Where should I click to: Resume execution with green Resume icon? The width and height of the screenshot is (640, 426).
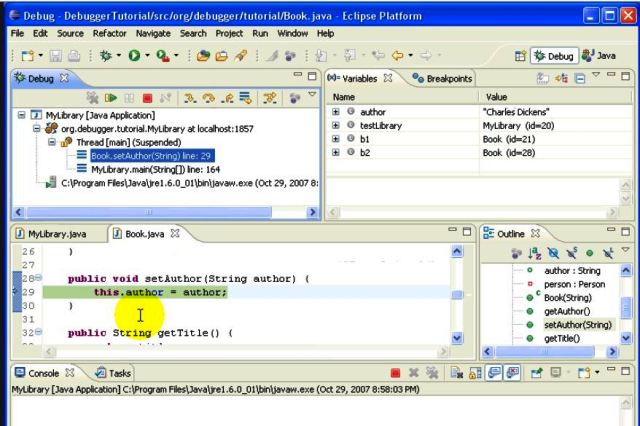coord(111,98)
